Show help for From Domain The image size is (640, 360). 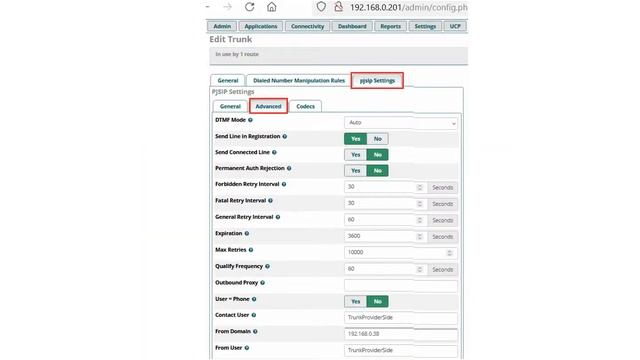coord(255,331)
